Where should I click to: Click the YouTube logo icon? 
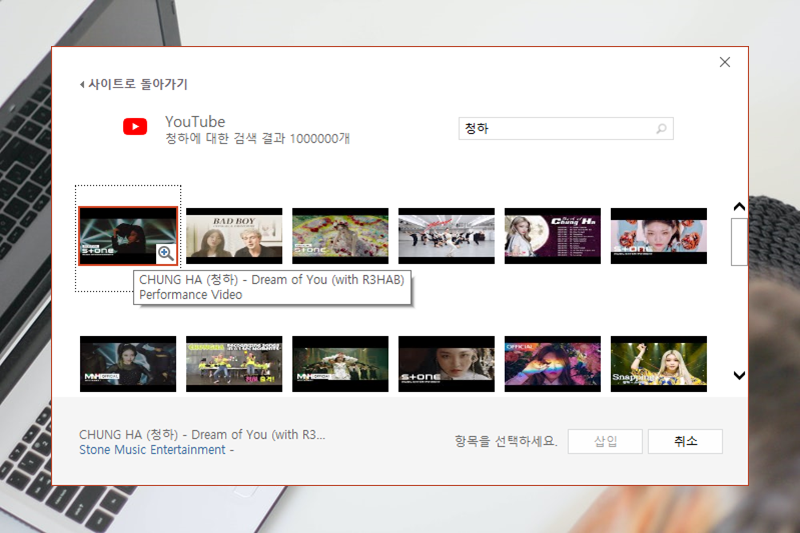coord(135,126)
